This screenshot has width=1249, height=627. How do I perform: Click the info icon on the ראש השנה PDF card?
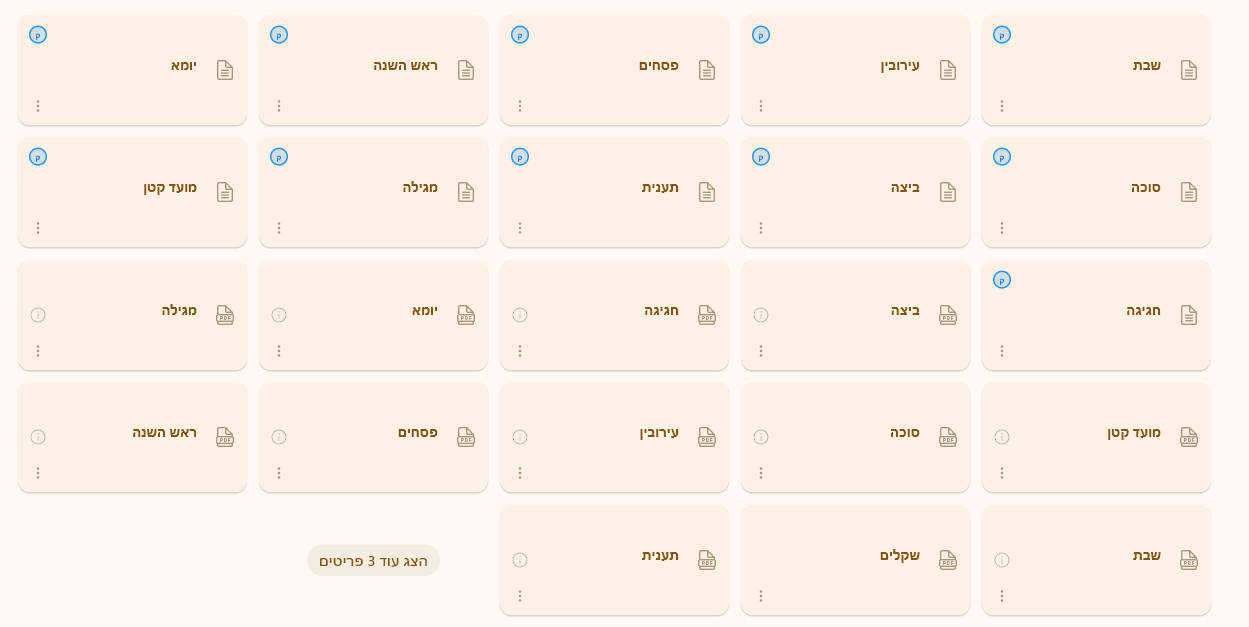[x=38, y=437]
